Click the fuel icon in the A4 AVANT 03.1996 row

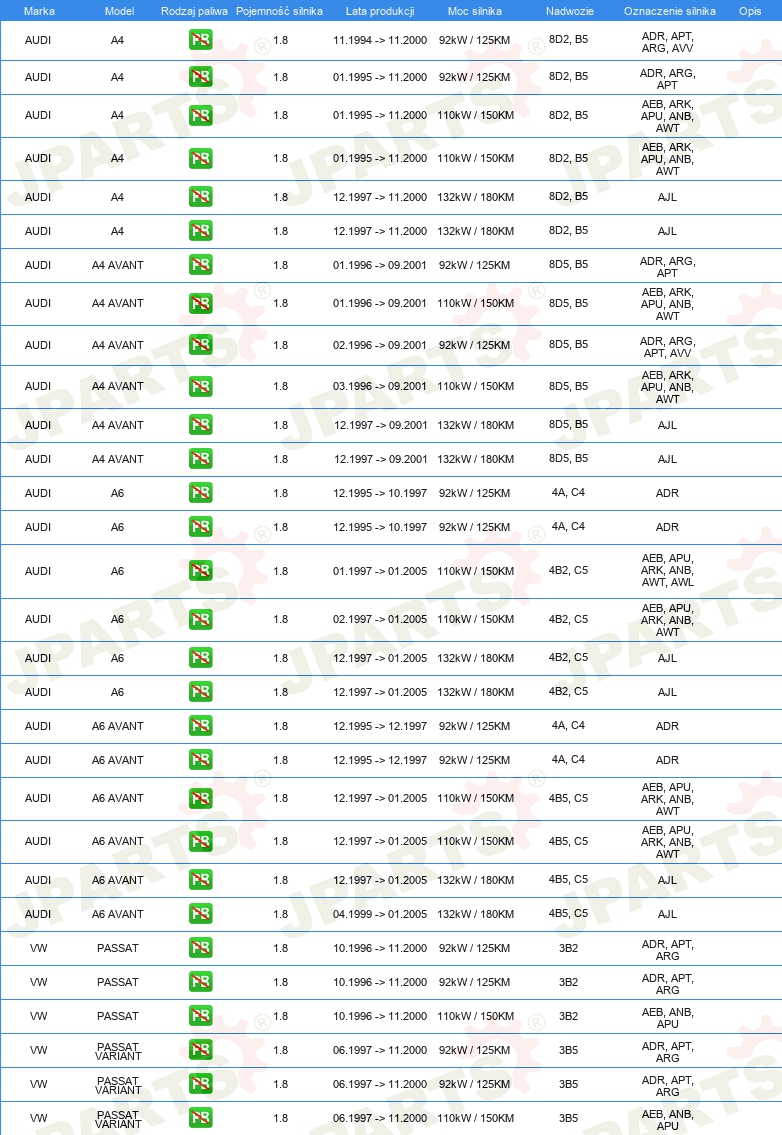click(201, 387)
